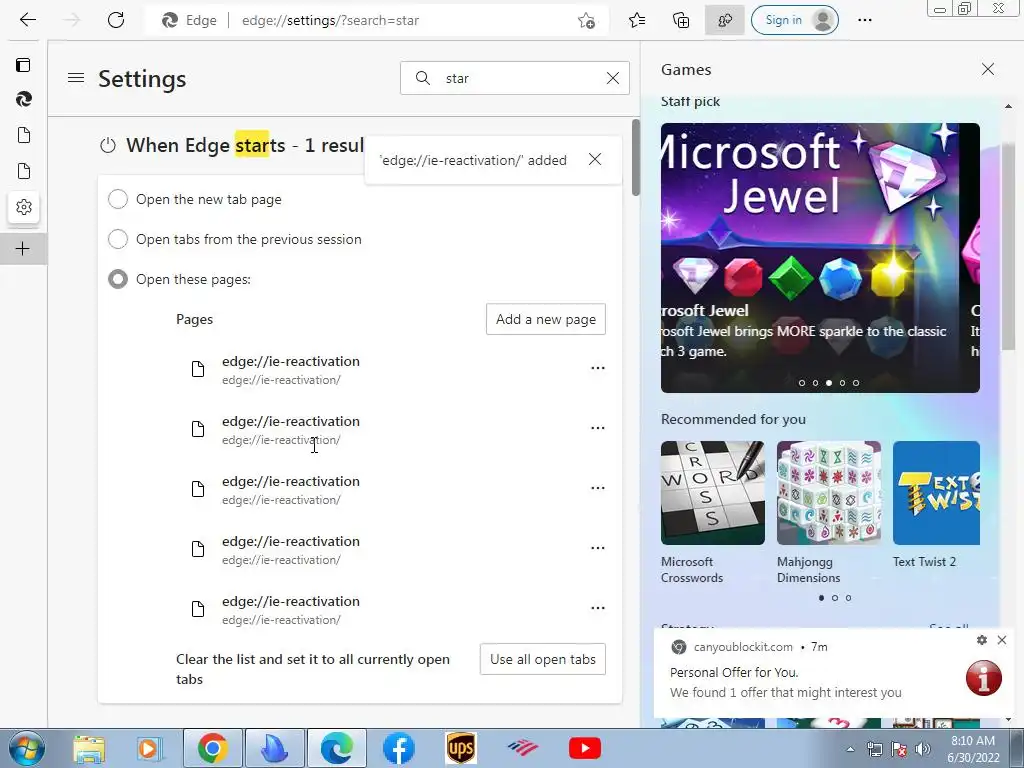Launch the media player taskbar icon

(150, 748)
